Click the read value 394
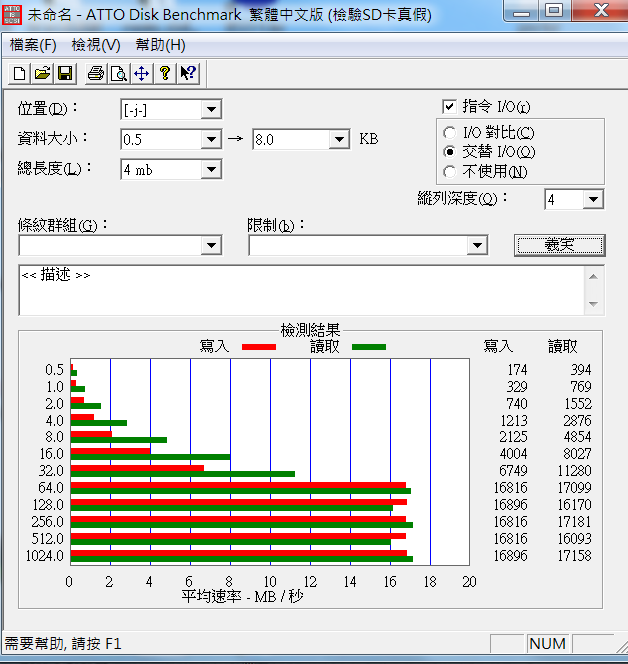Screen dimensions: 628x664 [x=581, y=370]
